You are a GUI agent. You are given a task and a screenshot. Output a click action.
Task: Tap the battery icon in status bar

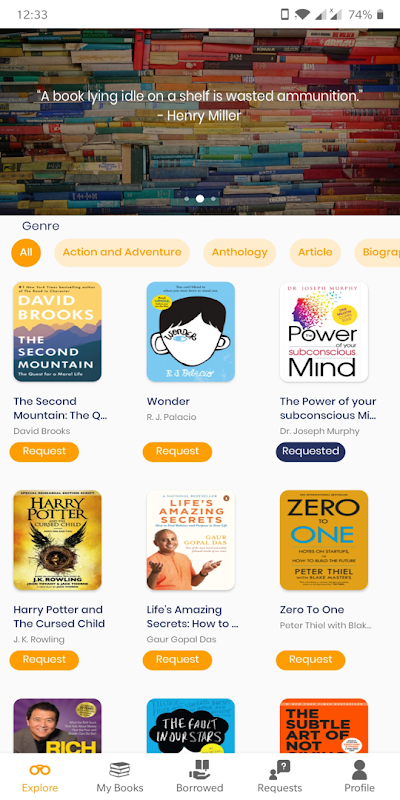[x=380, y=15]
